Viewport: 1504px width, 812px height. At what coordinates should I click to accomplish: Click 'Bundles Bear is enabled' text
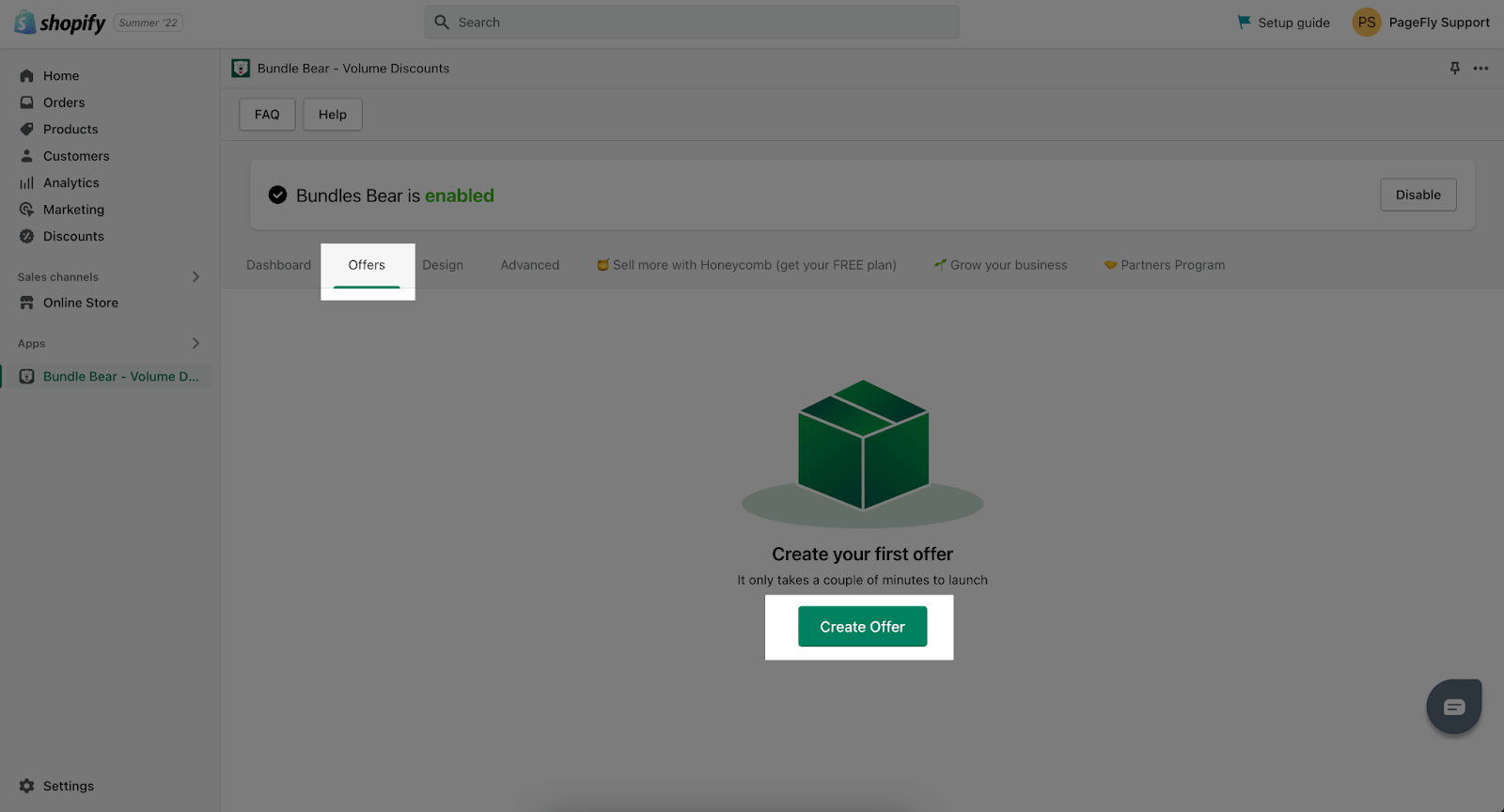point(395,195)
